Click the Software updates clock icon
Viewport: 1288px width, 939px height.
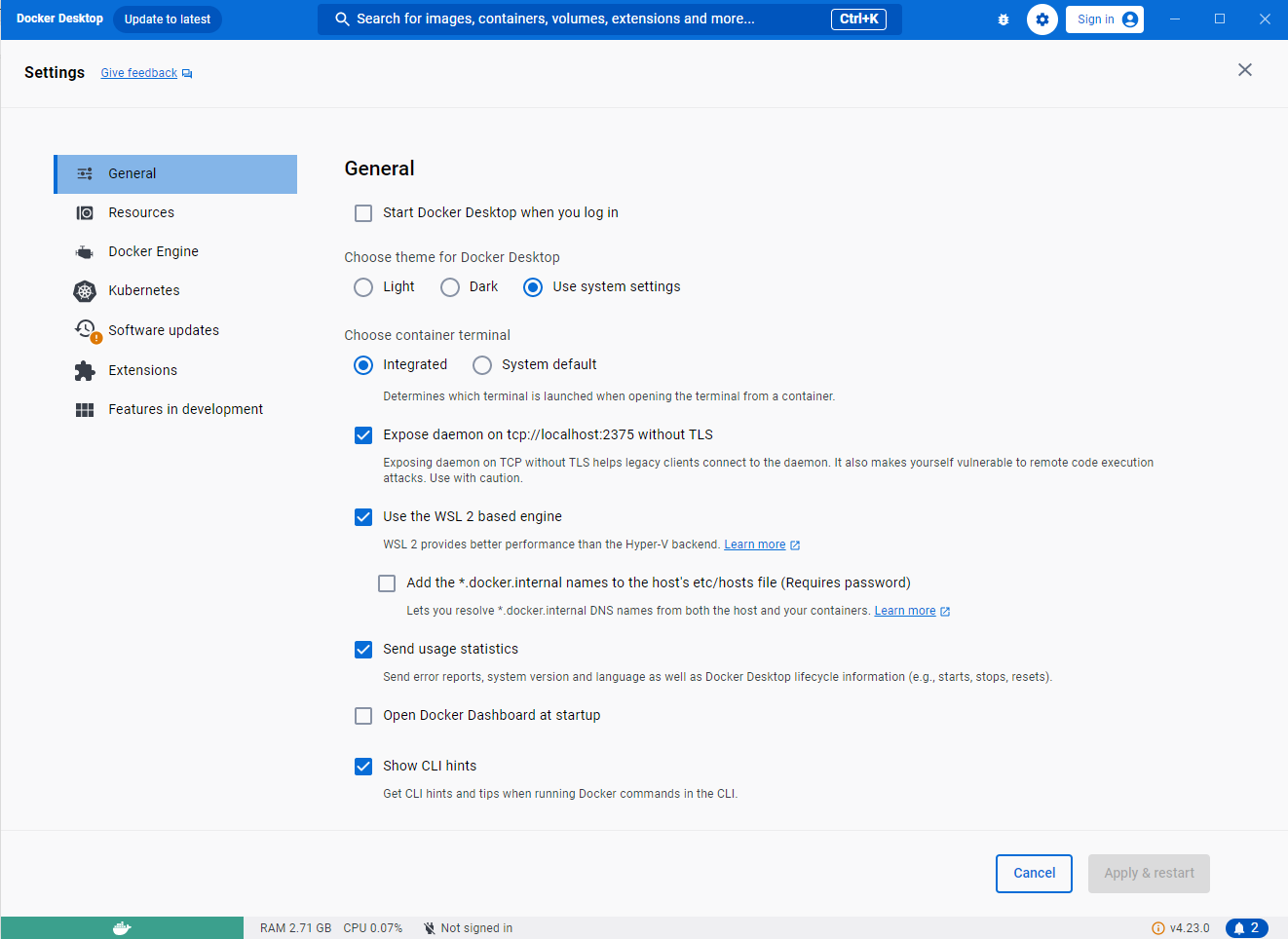[x=86, y=329]
